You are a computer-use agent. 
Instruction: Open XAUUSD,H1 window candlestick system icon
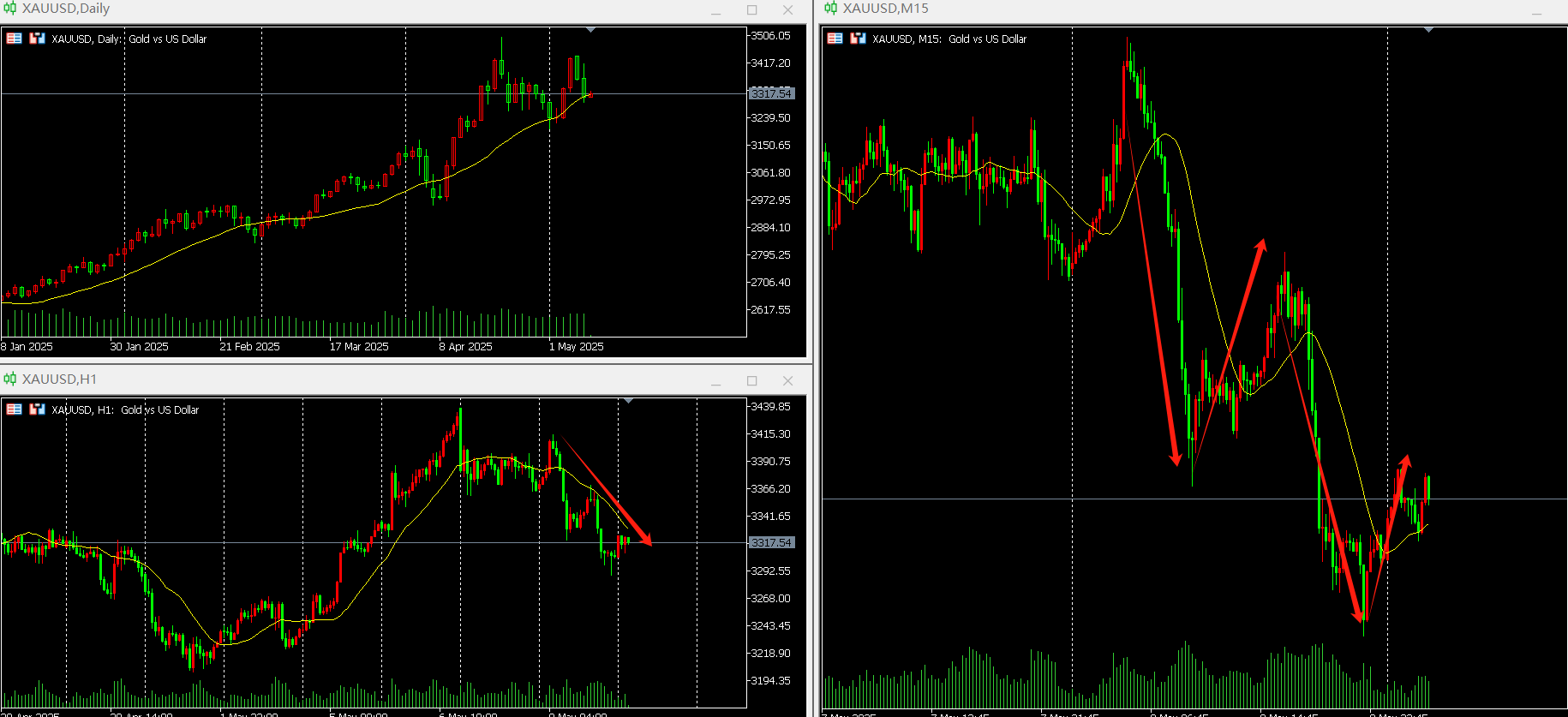[x=10, y=379]
